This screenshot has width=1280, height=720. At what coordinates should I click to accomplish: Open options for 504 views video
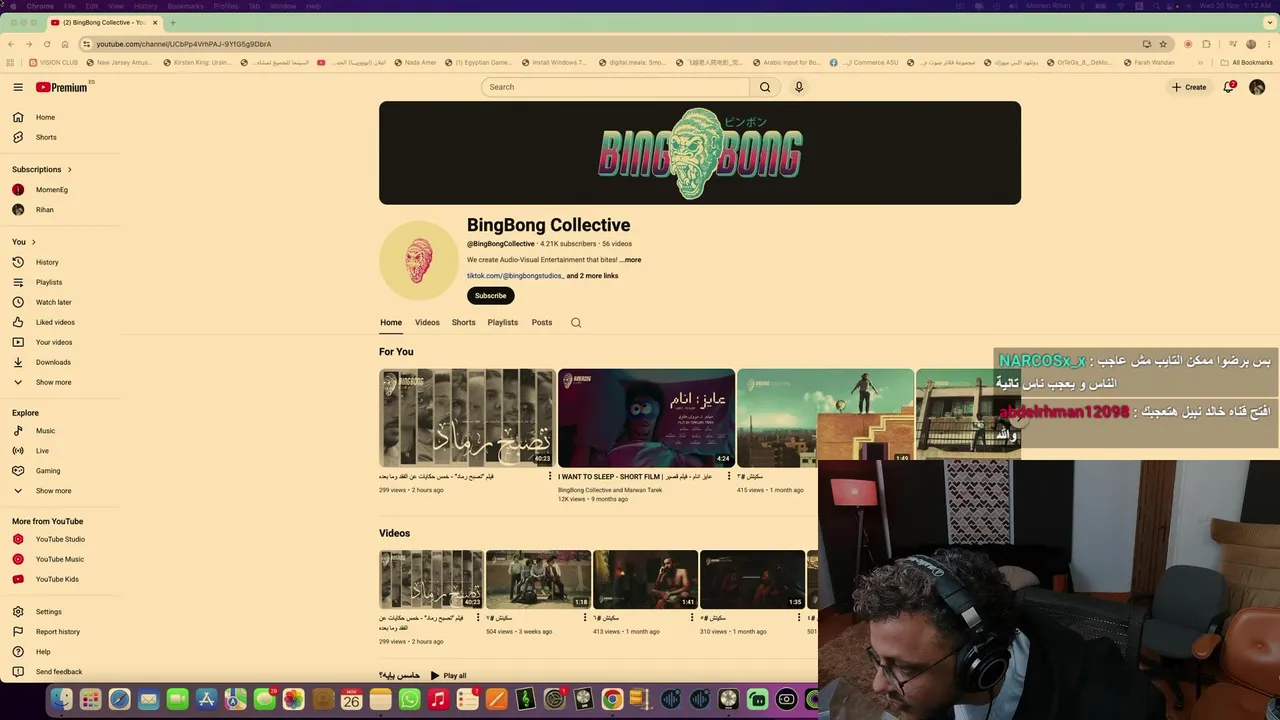click(585, 618)
